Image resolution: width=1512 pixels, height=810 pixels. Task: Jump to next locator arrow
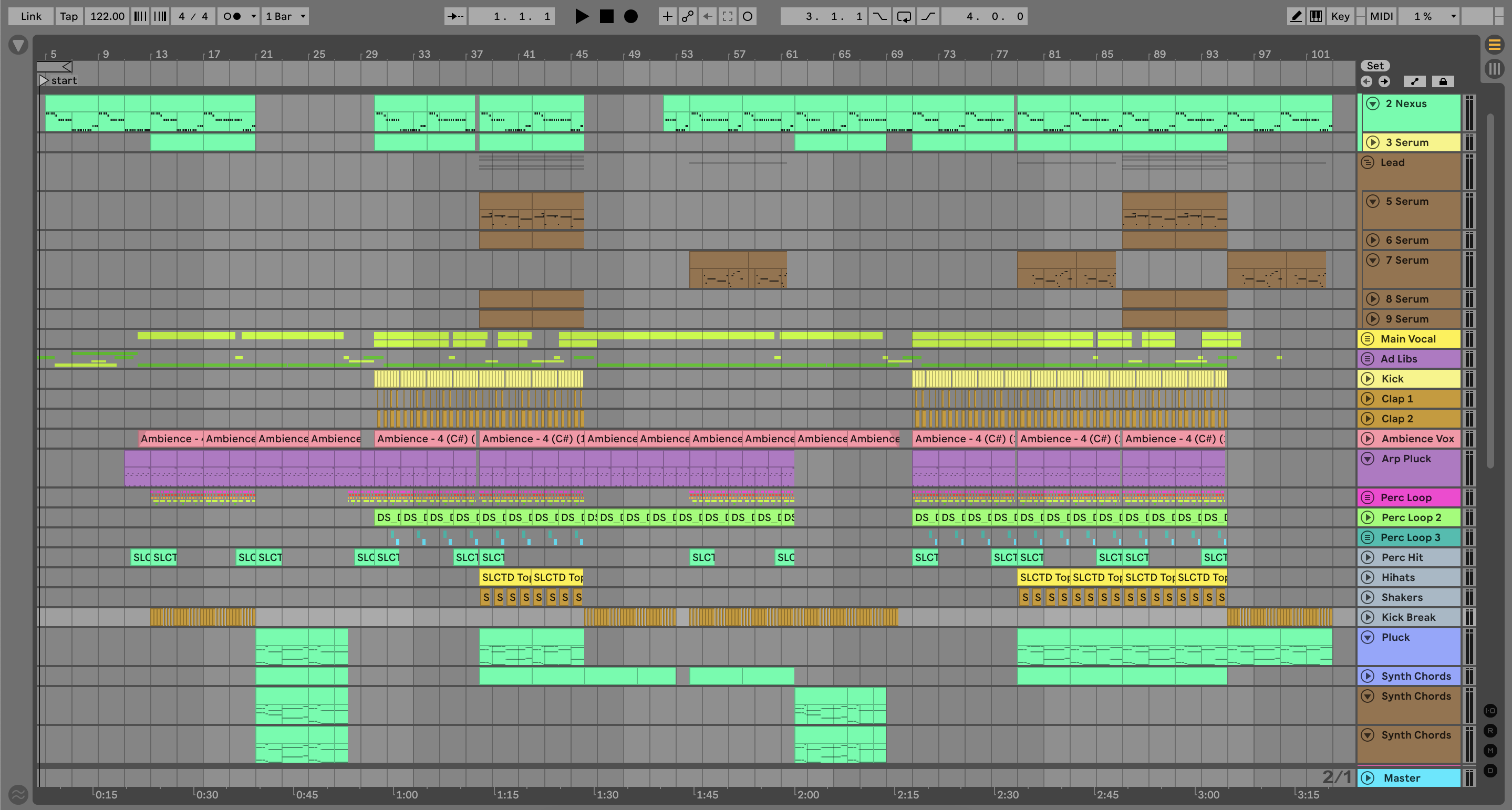1384,81
